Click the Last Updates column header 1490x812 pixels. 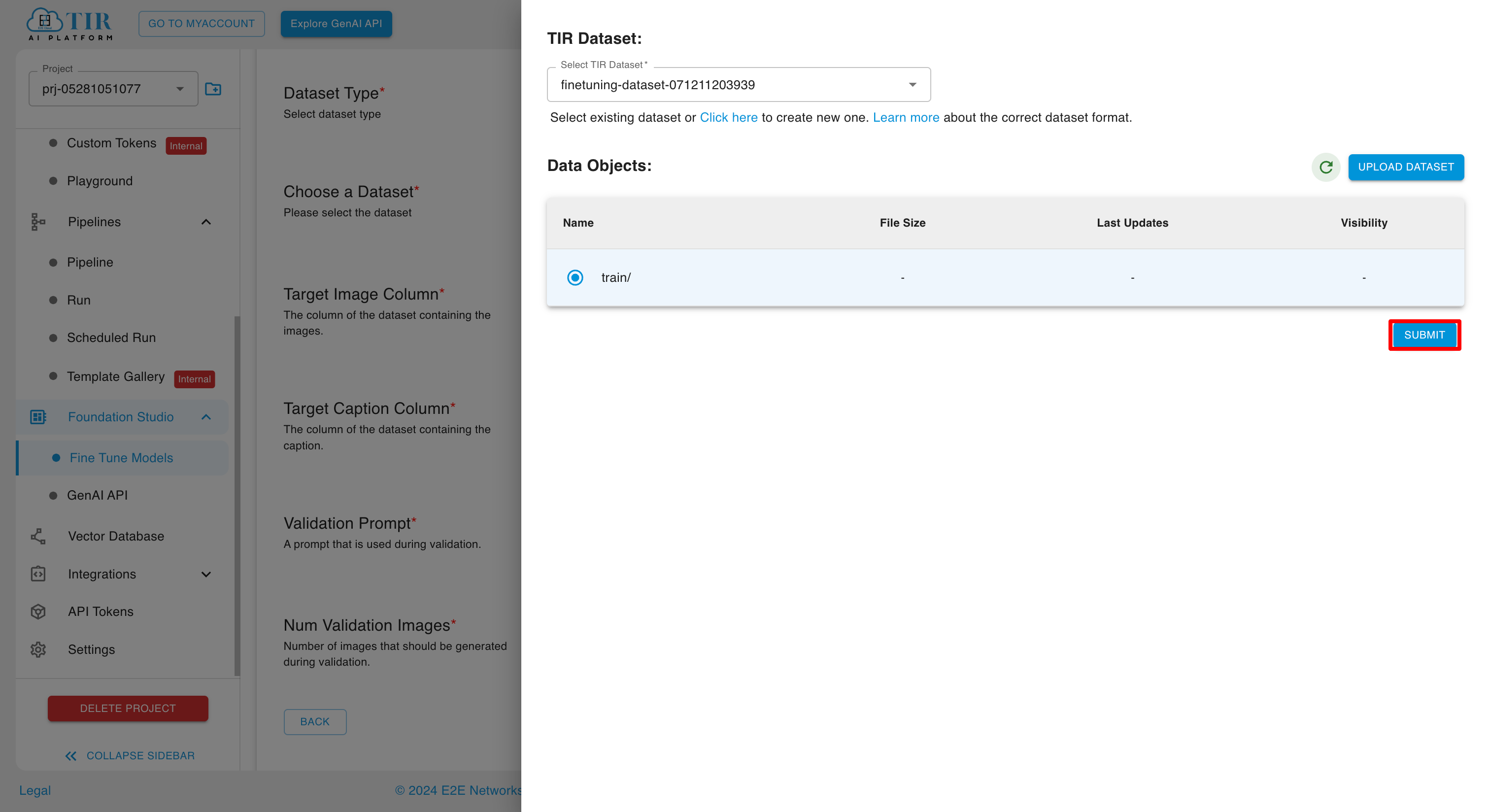tap(1132, 223)
